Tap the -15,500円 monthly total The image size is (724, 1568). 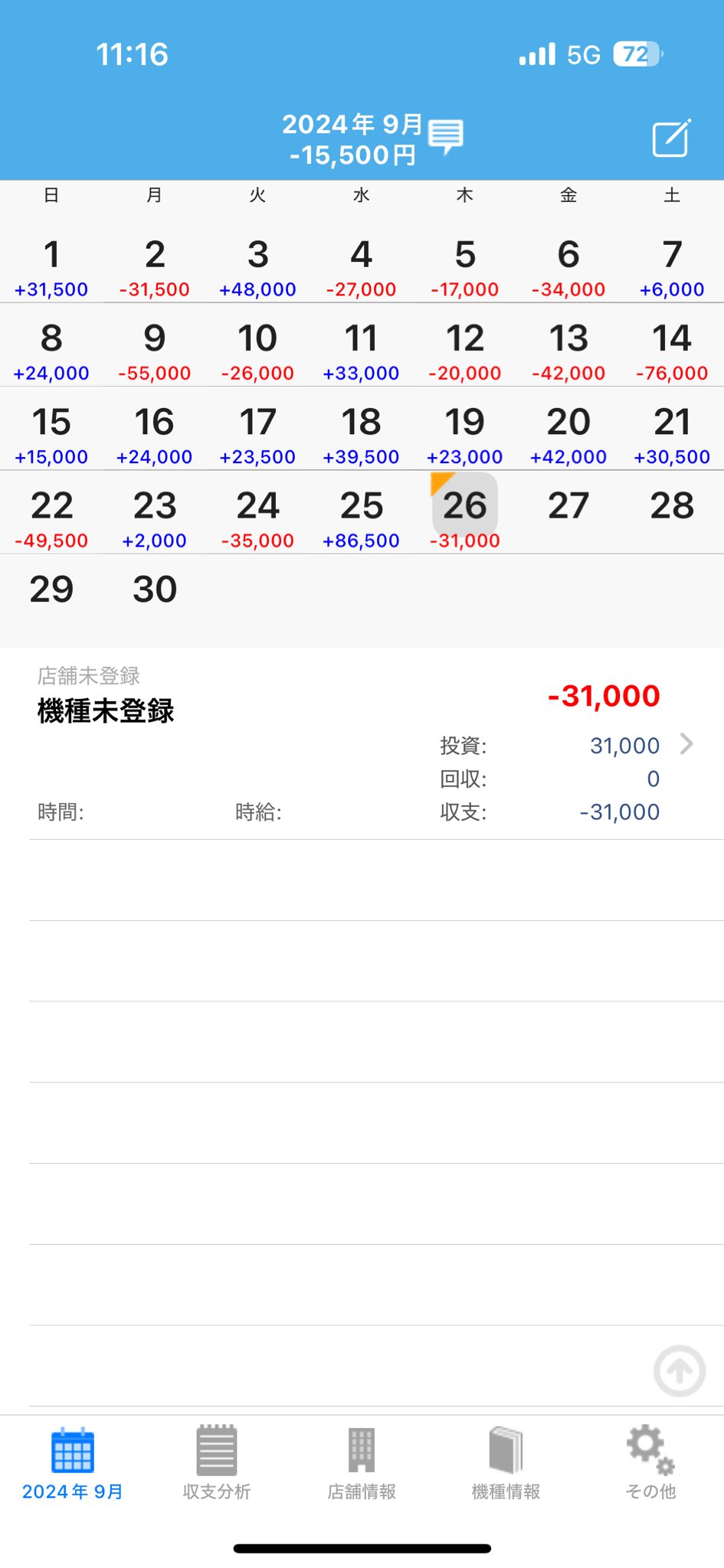click(x=352, y=155)
